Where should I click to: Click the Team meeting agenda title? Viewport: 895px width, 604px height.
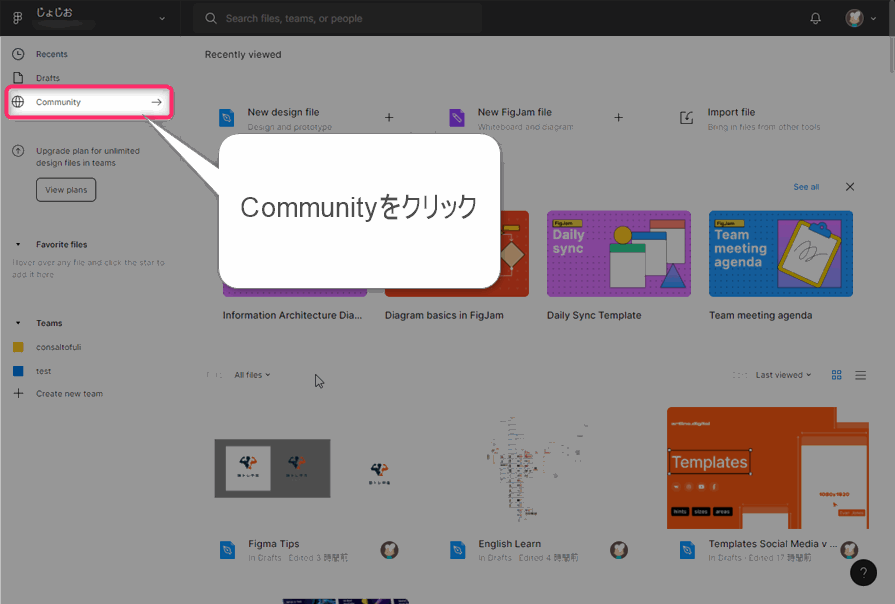point(760,315)
